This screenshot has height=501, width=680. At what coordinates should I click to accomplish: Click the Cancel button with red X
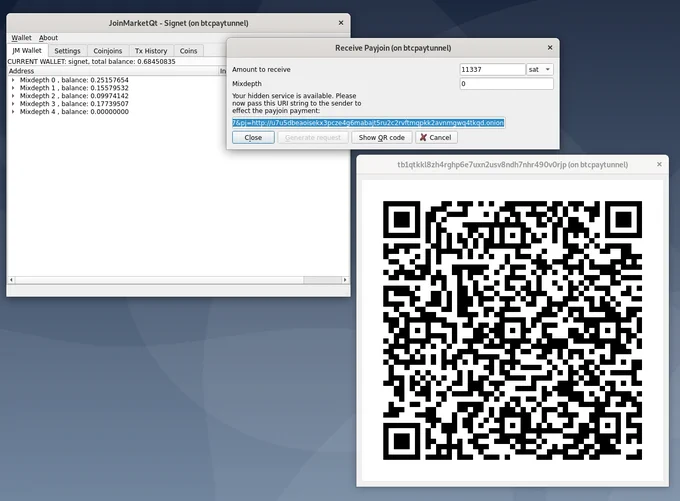(436, 138)
